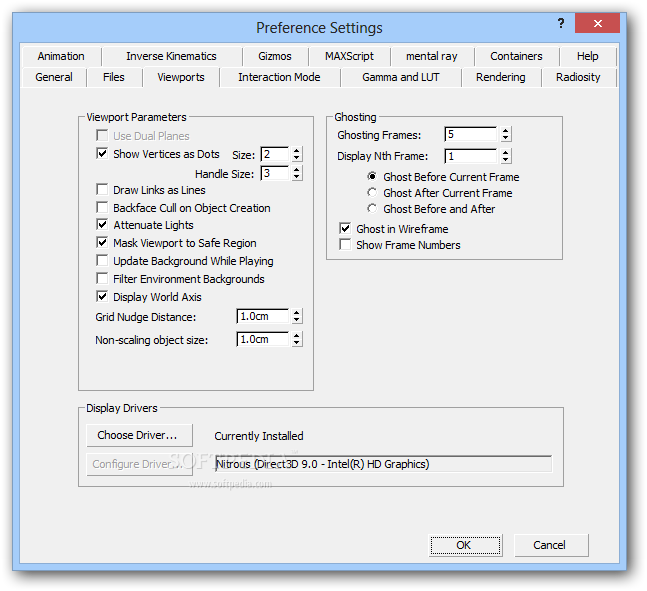Switch to the Radiosity tab
Viewport: 647px width, 591px height.
(578, 77)
